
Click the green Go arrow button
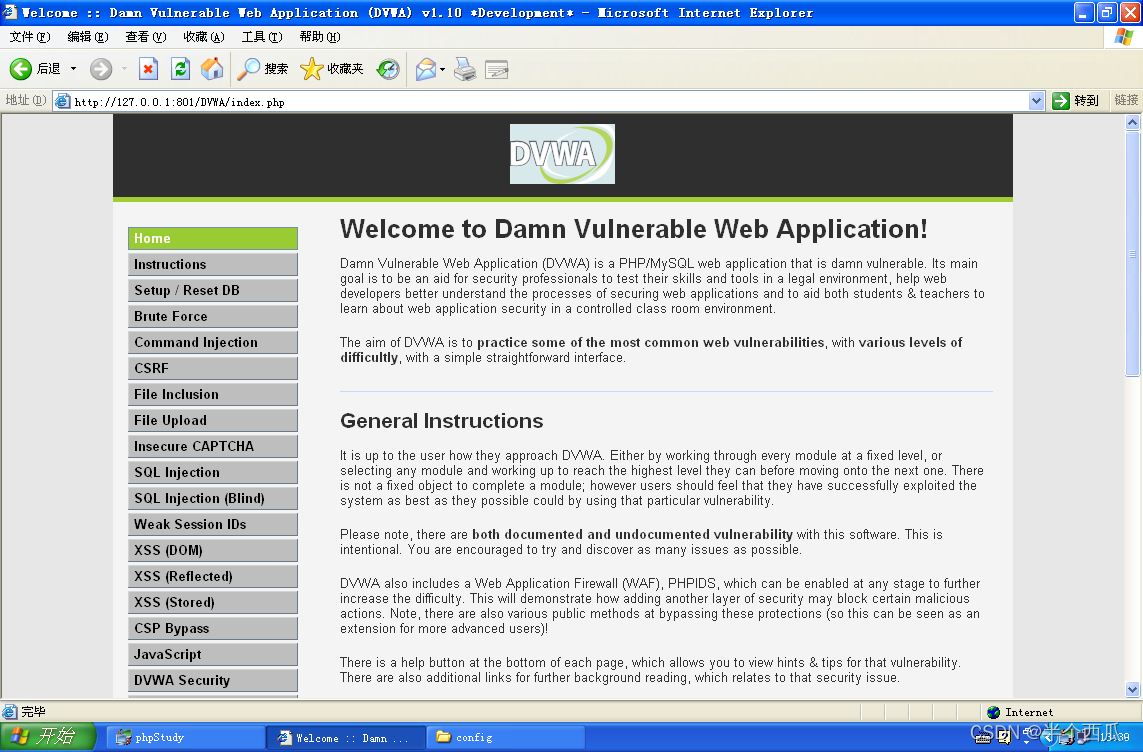[1061, 101]
